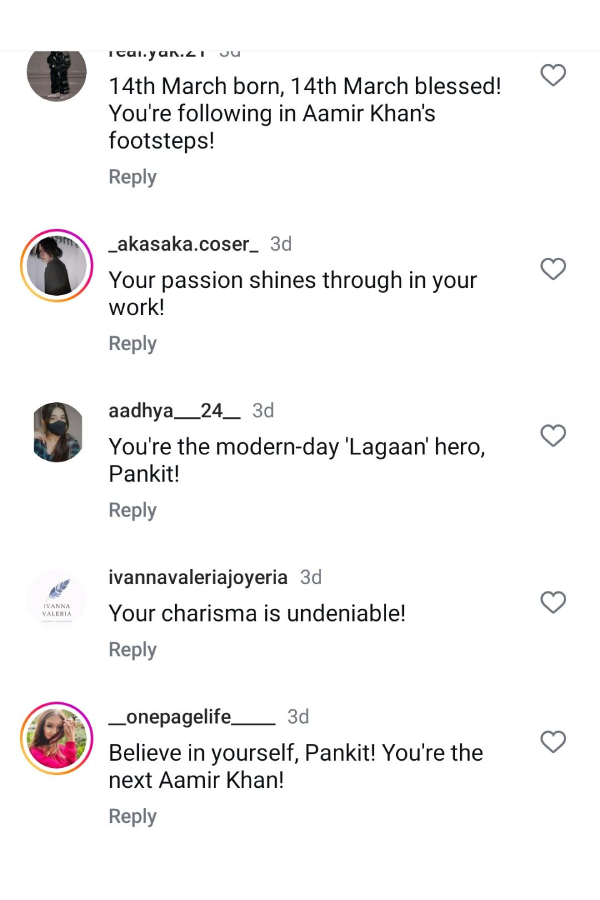The height and width of the screenshot is (900, 600).
Task: Tap heart on _akasaka.coser_ comment
Action: (553, 269)
